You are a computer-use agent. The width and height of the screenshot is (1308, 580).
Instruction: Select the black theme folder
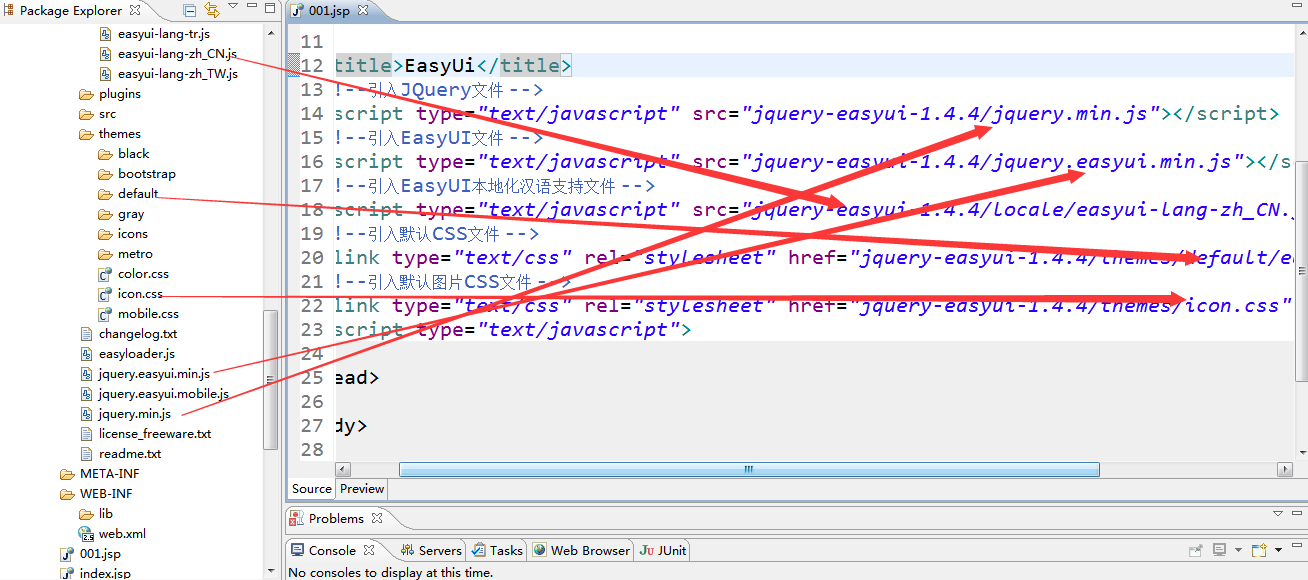click(x=124, y=153)
